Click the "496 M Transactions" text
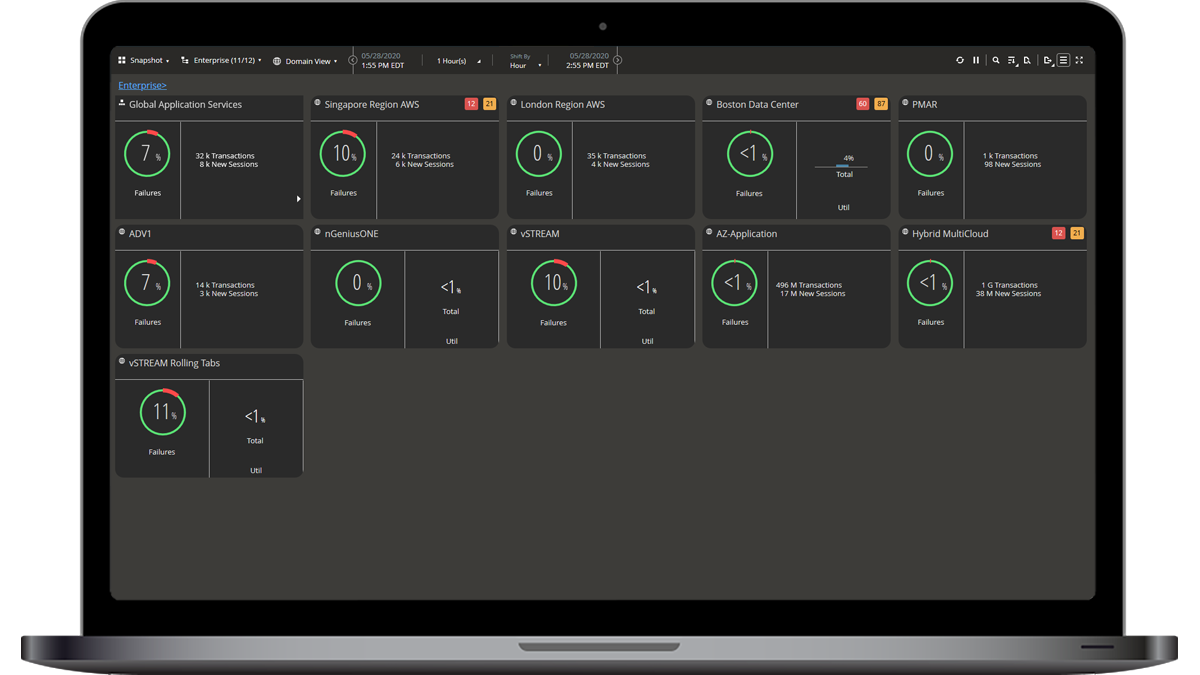This screenshot has width=1200, height=675. point(809,285)
